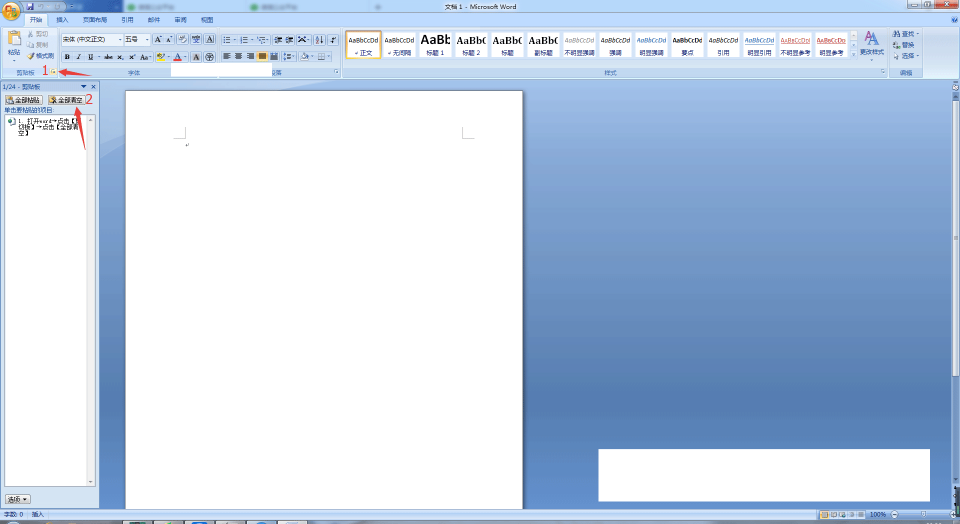Open the clipboard pane launcher icon
The width and height of the screenshot is (960, 524).
pyautogui.click(x=53, y=72)
